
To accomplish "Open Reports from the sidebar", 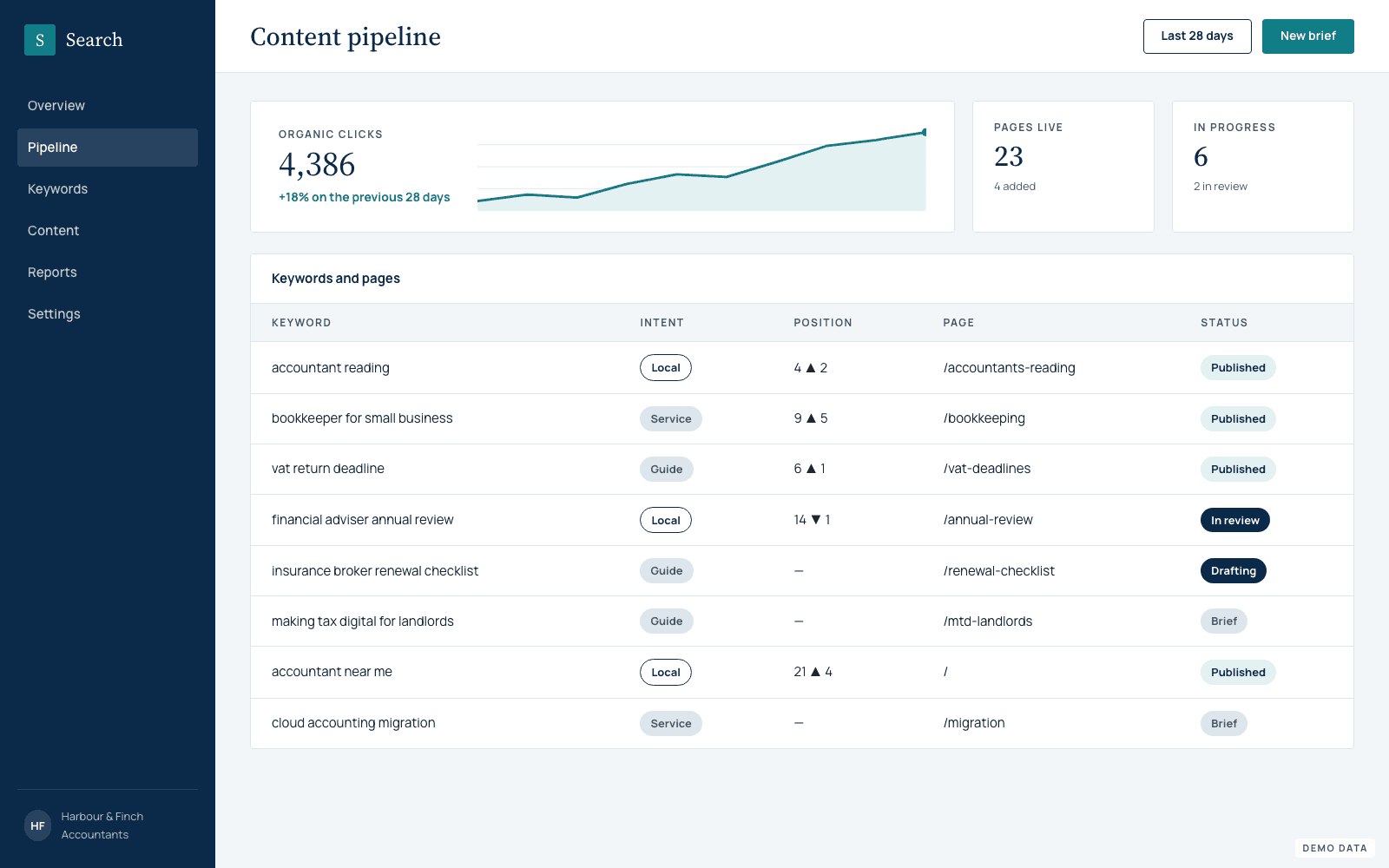I will tap(108, 273).
